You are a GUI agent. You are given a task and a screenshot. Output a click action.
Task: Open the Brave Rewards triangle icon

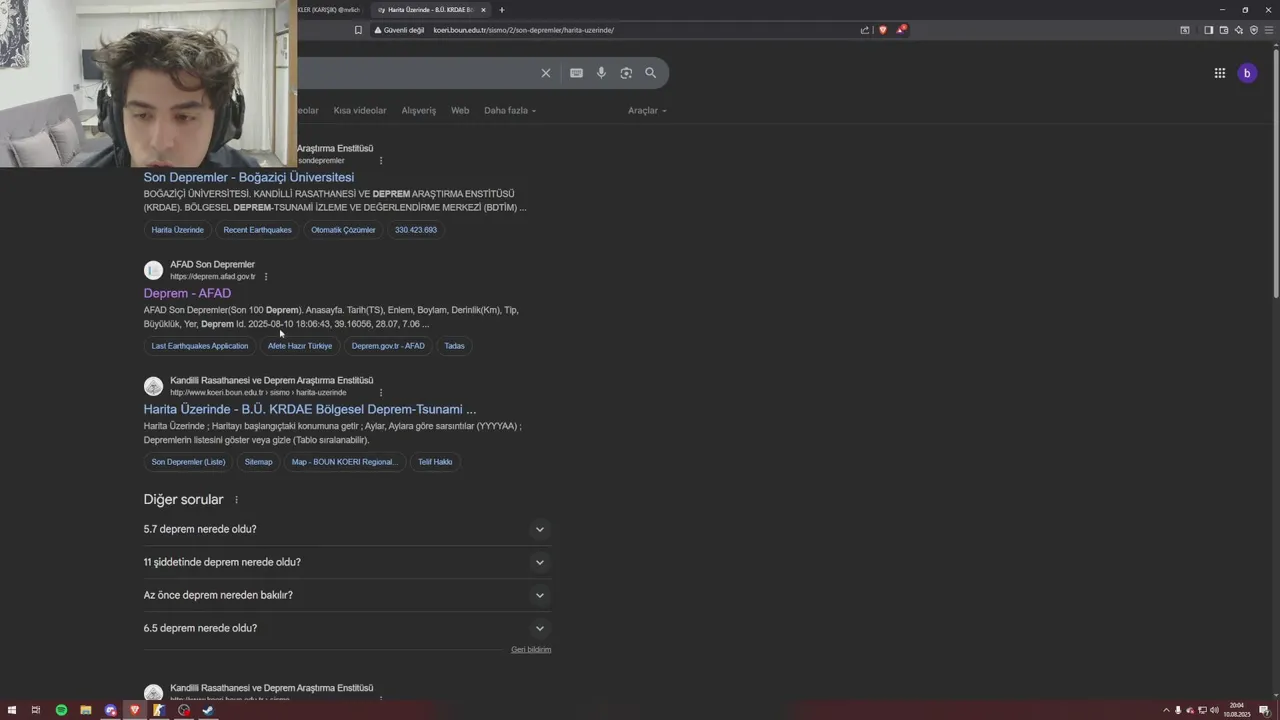coord(901,30)
